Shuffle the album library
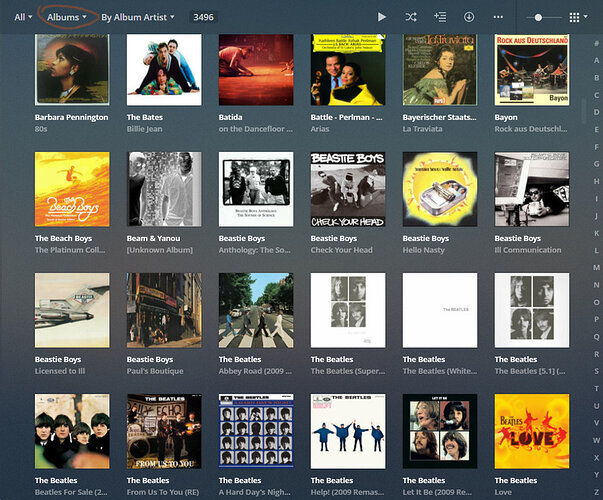The width and height of the screenshot is (603, 500). pyautogui.click(x=411, y=17)
